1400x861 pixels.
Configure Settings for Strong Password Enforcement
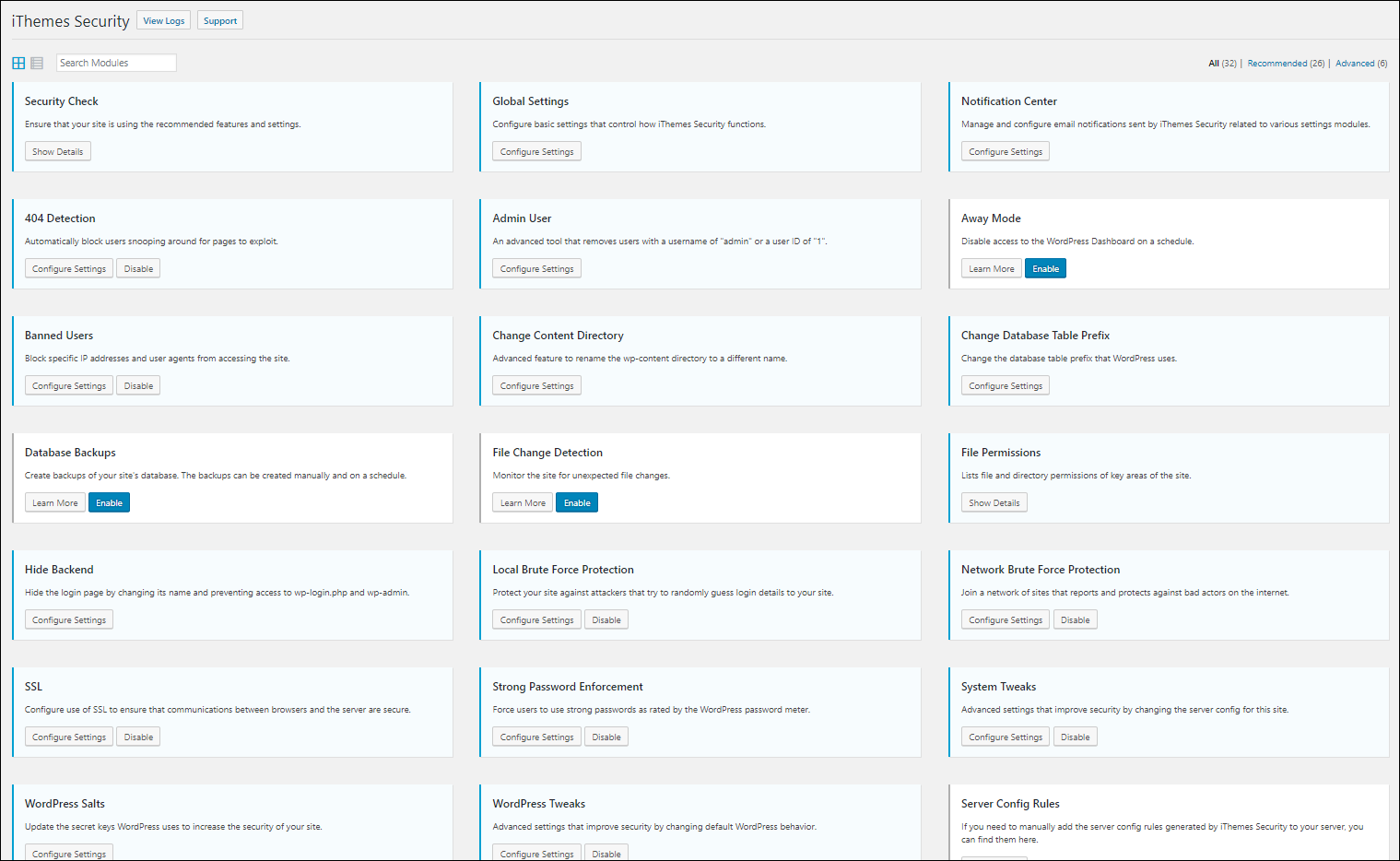(x=536, y=737)
